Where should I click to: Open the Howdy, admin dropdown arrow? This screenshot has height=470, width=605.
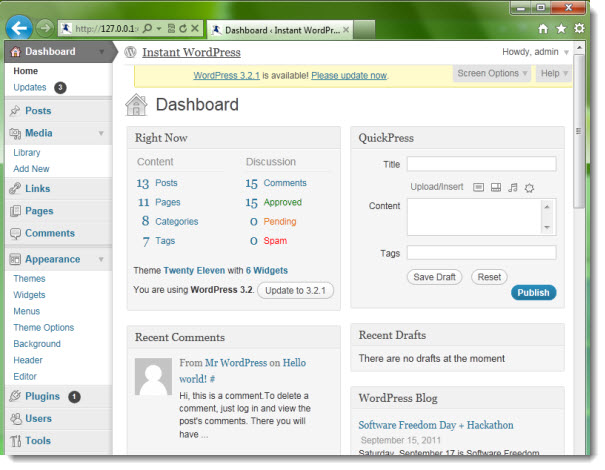click(566, 52)
